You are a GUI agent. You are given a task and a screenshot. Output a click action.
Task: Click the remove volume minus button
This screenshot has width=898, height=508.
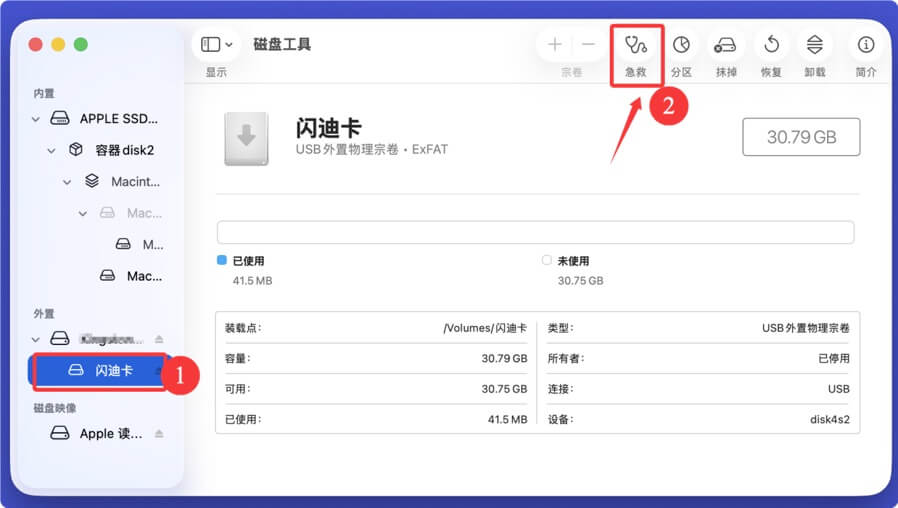tap(588, 45)
